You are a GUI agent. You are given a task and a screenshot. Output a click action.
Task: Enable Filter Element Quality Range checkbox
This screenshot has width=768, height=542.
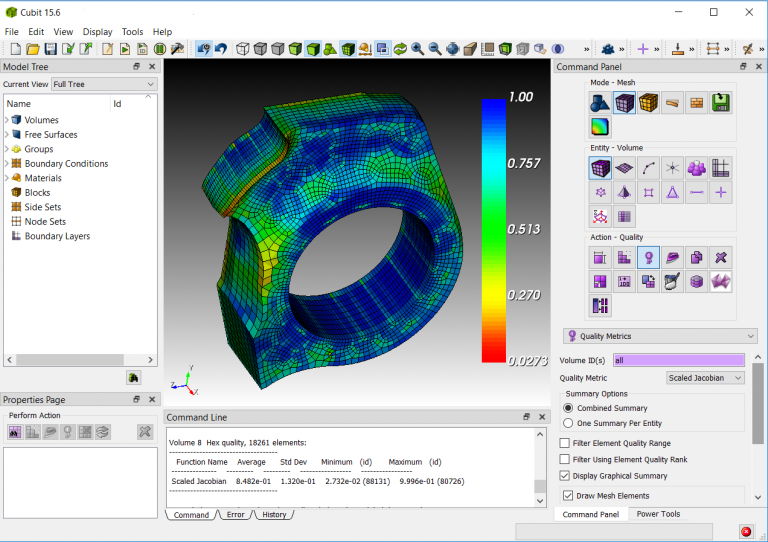pyautogui.click(x=565, y=443)
